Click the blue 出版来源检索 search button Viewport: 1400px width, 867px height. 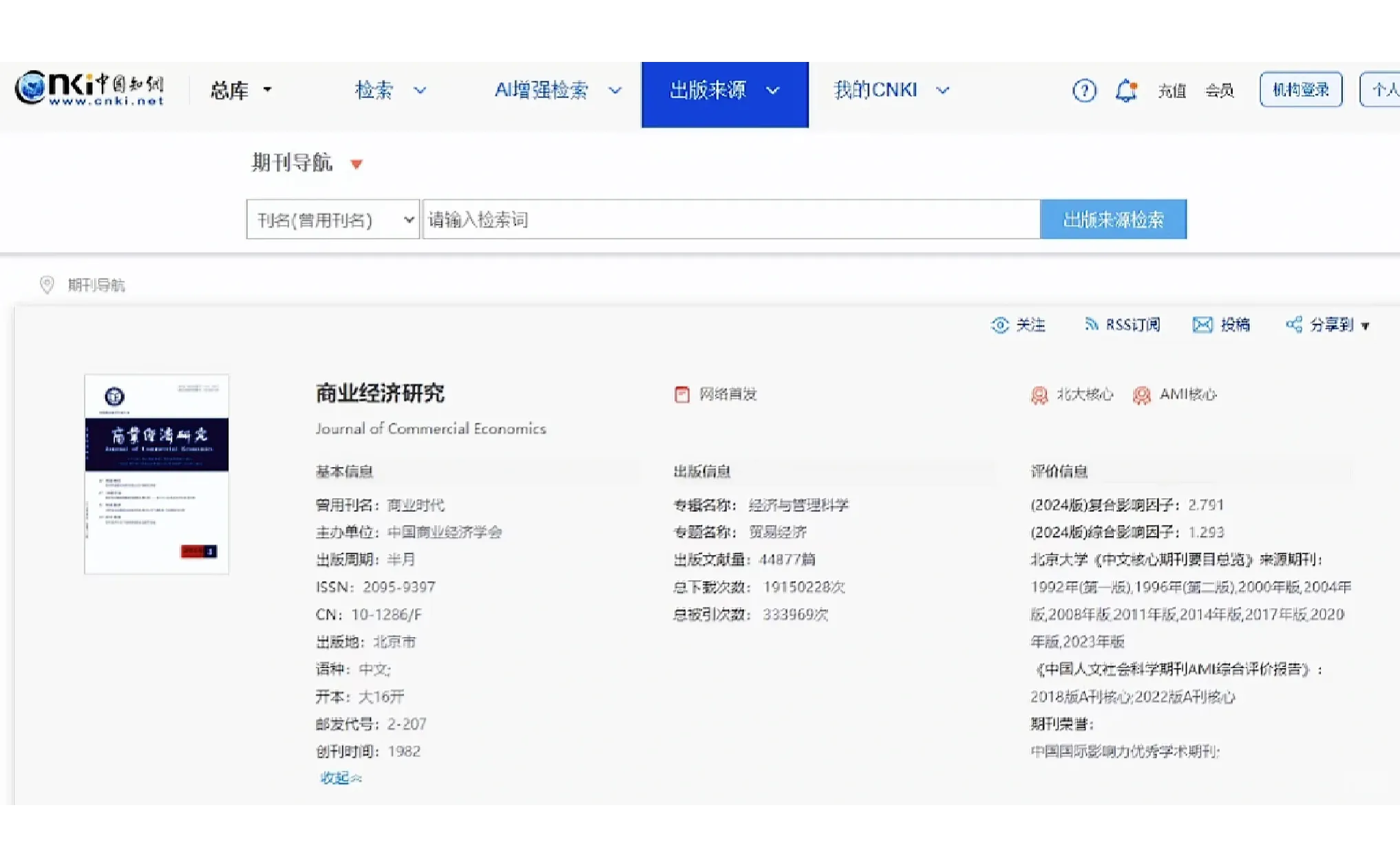pyautogui.click(x=1114, y=219)
